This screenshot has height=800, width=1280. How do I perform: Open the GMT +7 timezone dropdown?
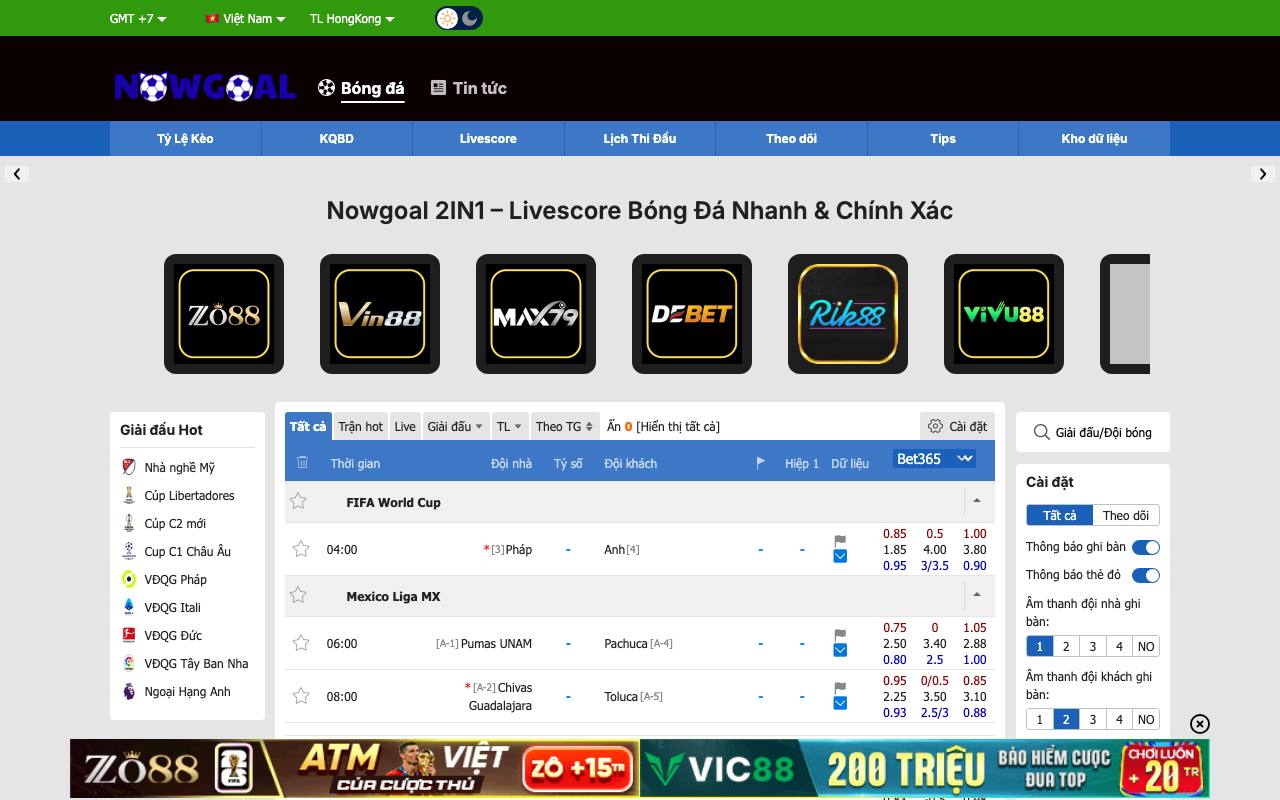(x=138, y=19)
